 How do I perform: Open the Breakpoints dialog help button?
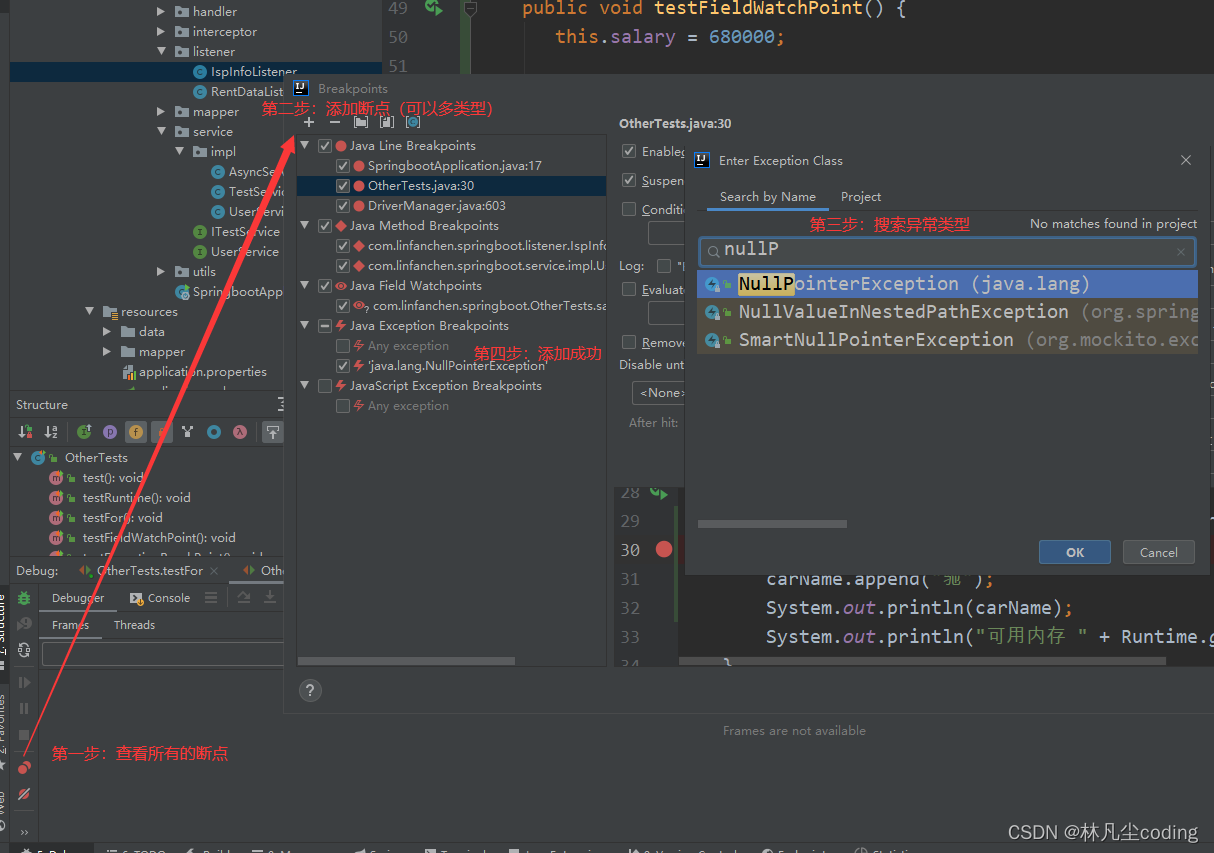coord(310,690)
